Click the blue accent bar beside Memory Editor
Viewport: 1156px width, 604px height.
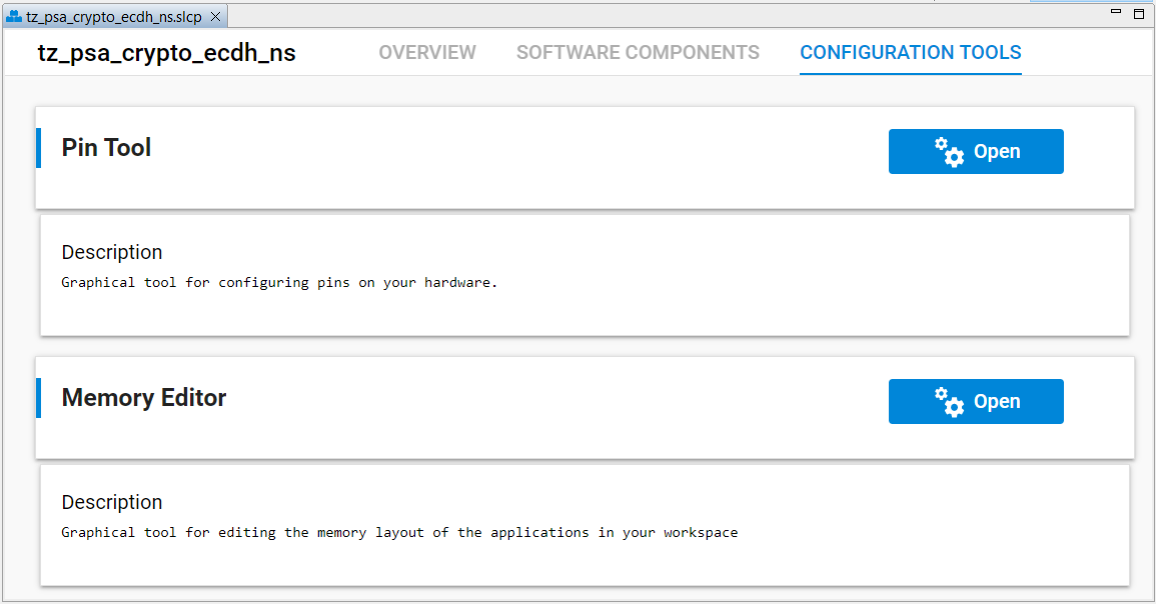tap(38, 397)
